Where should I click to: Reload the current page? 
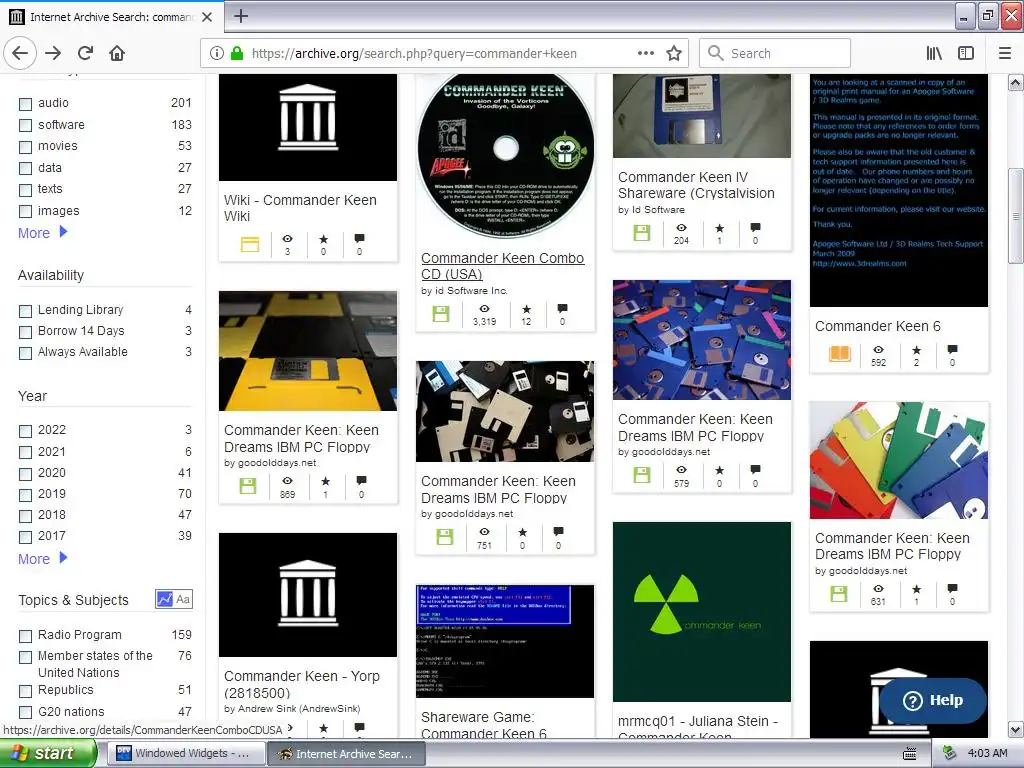(x=86, y=53)
